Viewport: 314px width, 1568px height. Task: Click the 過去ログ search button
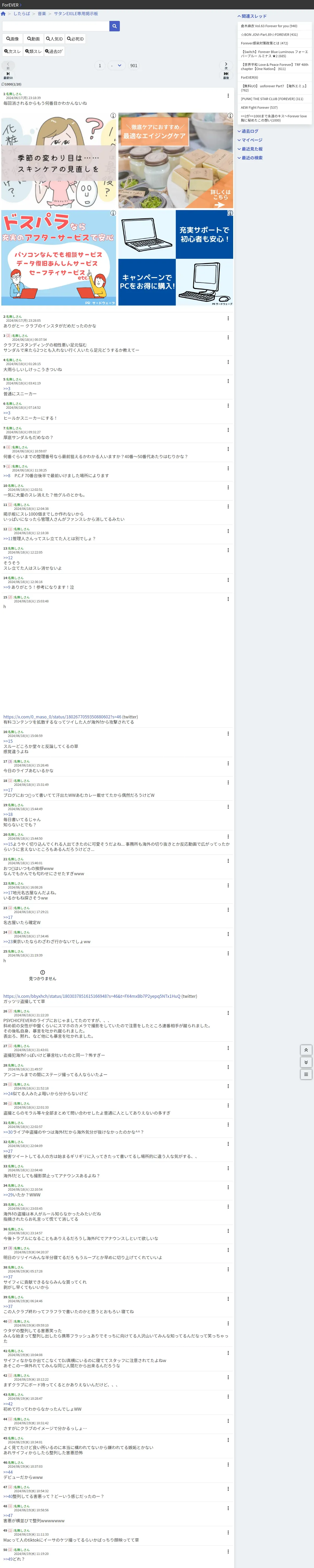pos(54,52)
